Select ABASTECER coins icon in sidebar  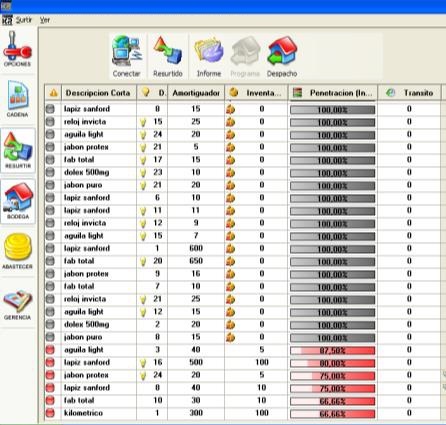[x=18, y=251]
